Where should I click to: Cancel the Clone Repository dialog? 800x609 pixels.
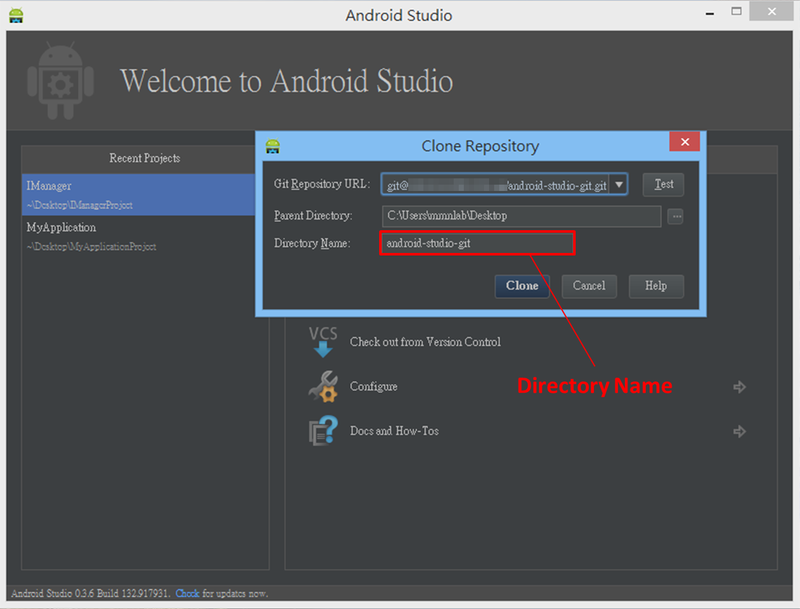(589, 286)
